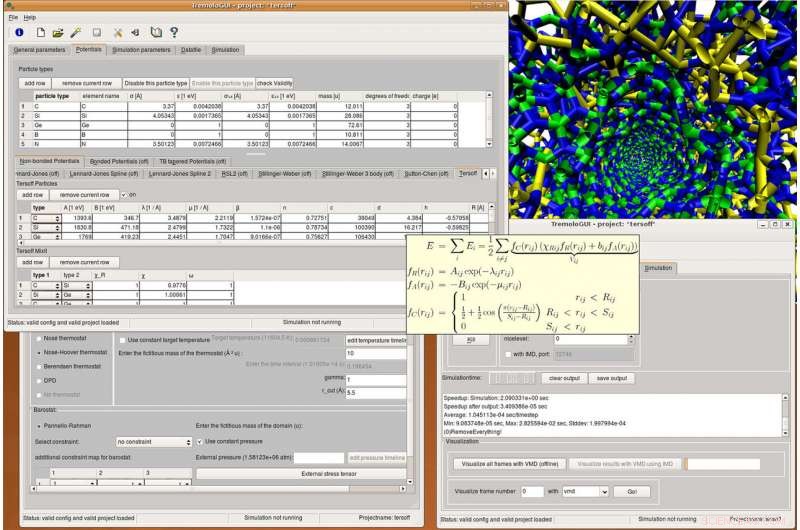Enable Use constant target temperature checkbox

point(122,340)
